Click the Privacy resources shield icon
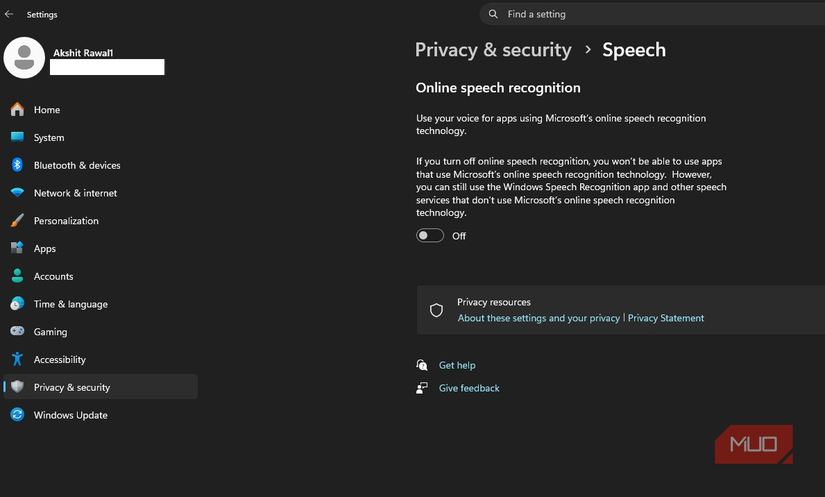The height and width of the screenshot is (497, 825). (x=436, y=310)
